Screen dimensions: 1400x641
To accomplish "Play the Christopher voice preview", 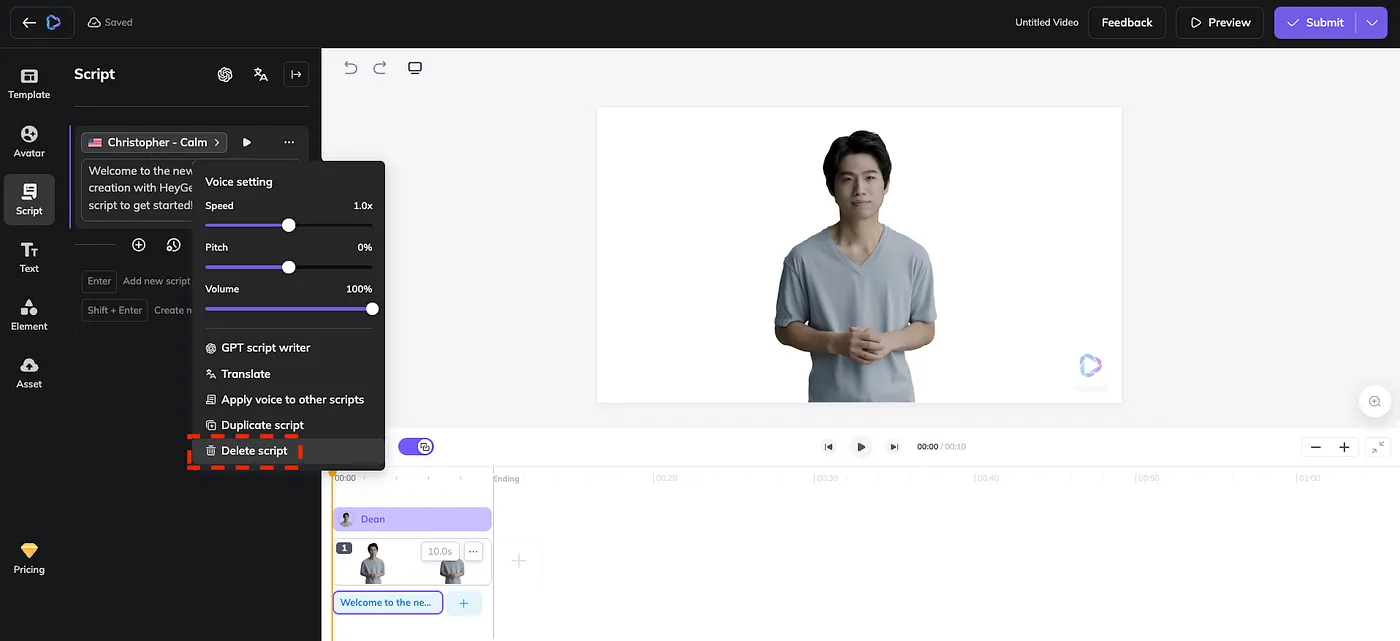I will tap(247, 142).
